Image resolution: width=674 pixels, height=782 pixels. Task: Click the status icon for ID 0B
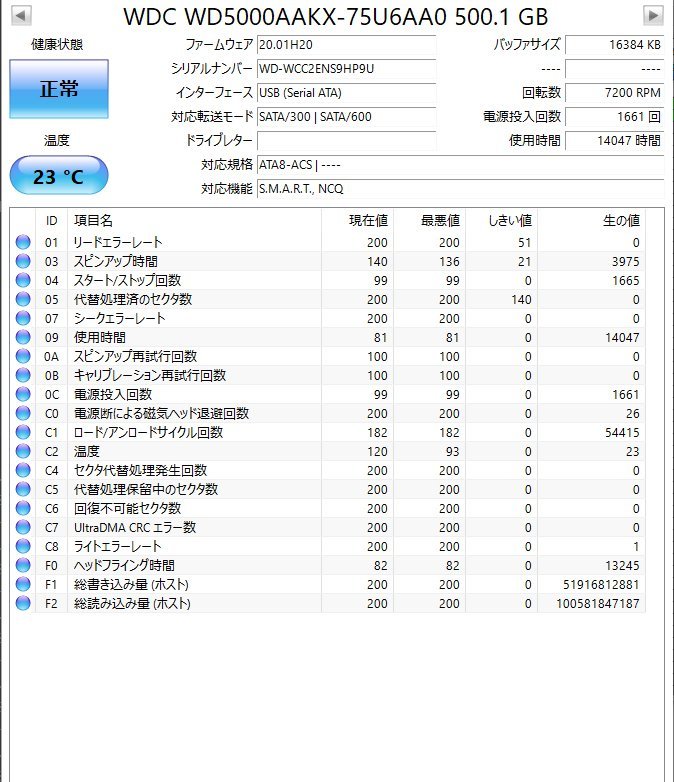23,375
